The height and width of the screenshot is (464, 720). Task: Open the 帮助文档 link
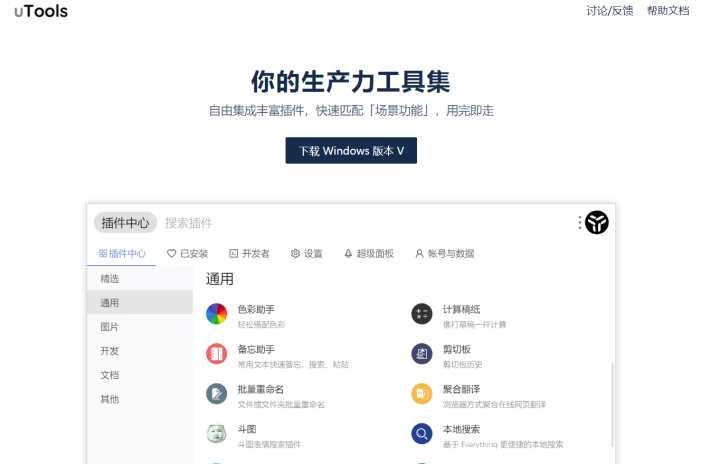pyautogui.click(x=668, y=11)
